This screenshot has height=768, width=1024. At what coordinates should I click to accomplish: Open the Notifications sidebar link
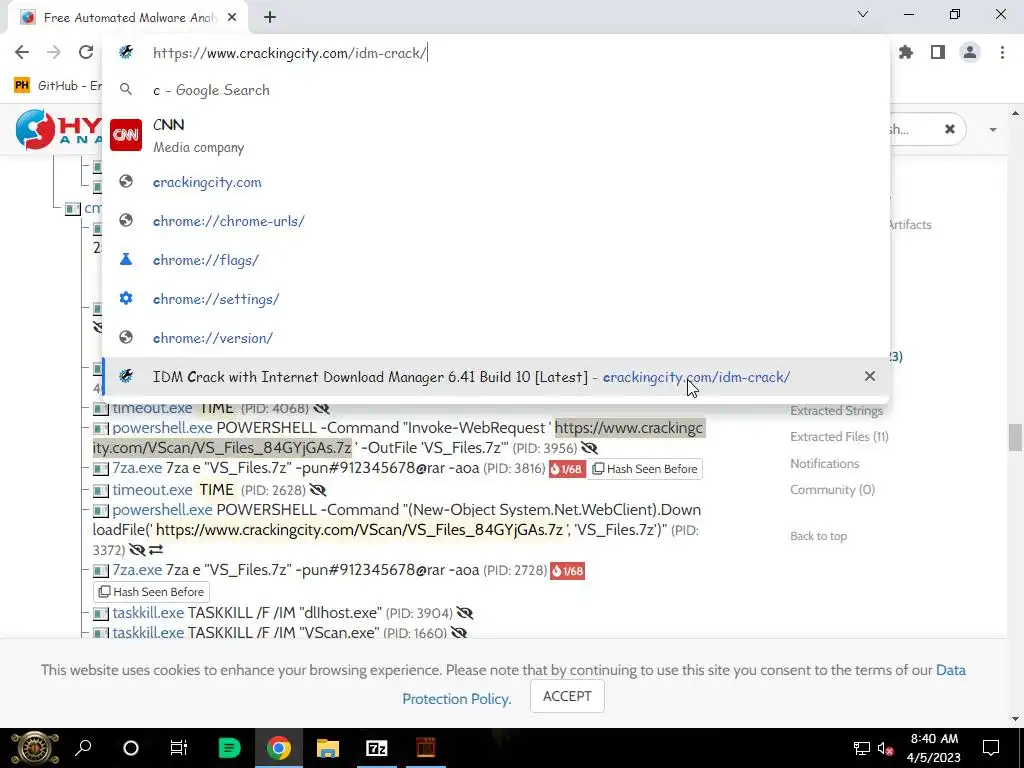[x=825, y=464]
